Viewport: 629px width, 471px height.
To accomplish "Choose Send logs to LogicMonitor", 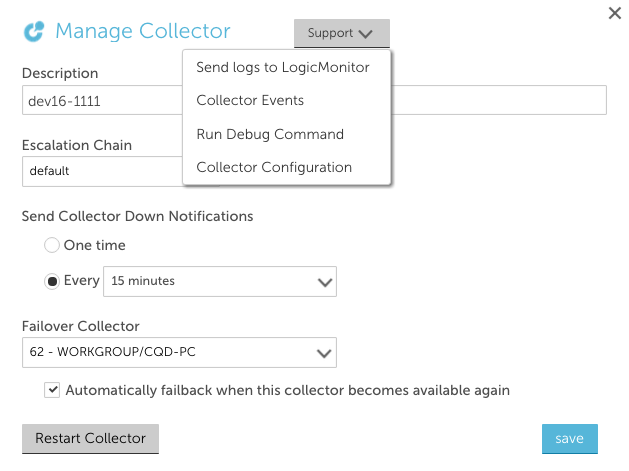I will pos(282,67).
